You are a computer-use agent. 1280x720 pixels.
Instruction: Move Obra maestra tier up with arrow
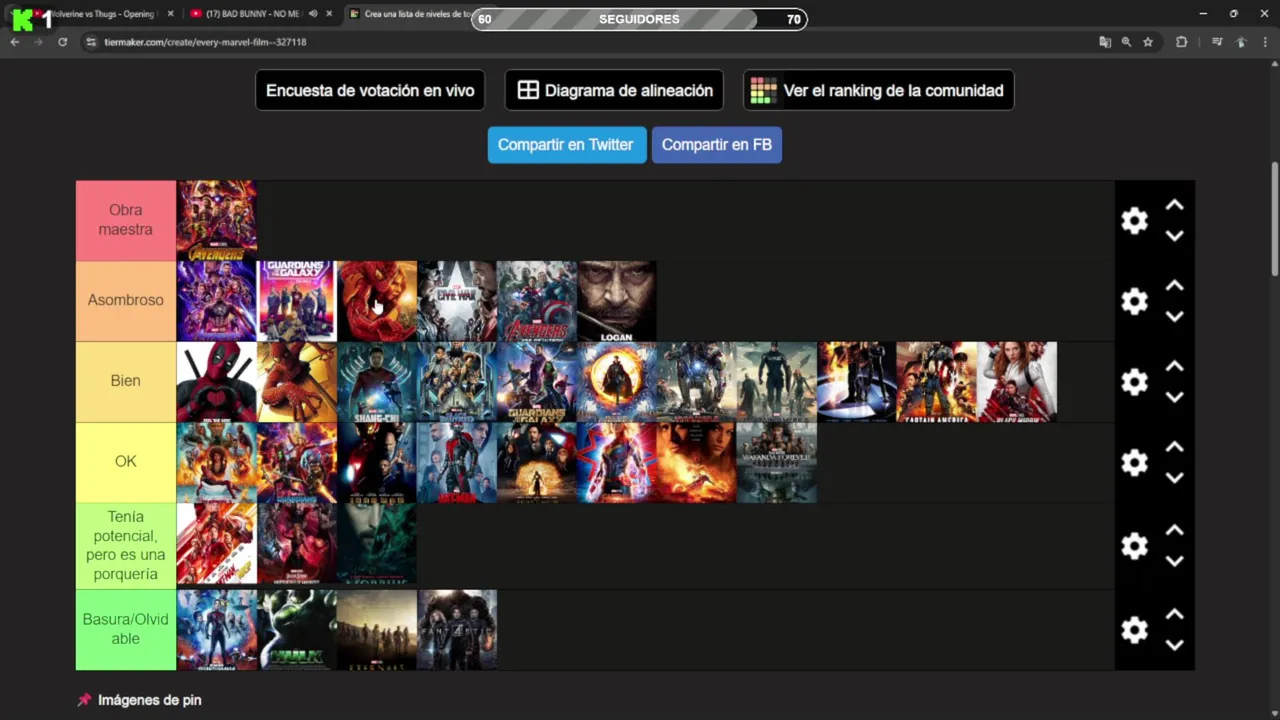[x=1175, y=205]
